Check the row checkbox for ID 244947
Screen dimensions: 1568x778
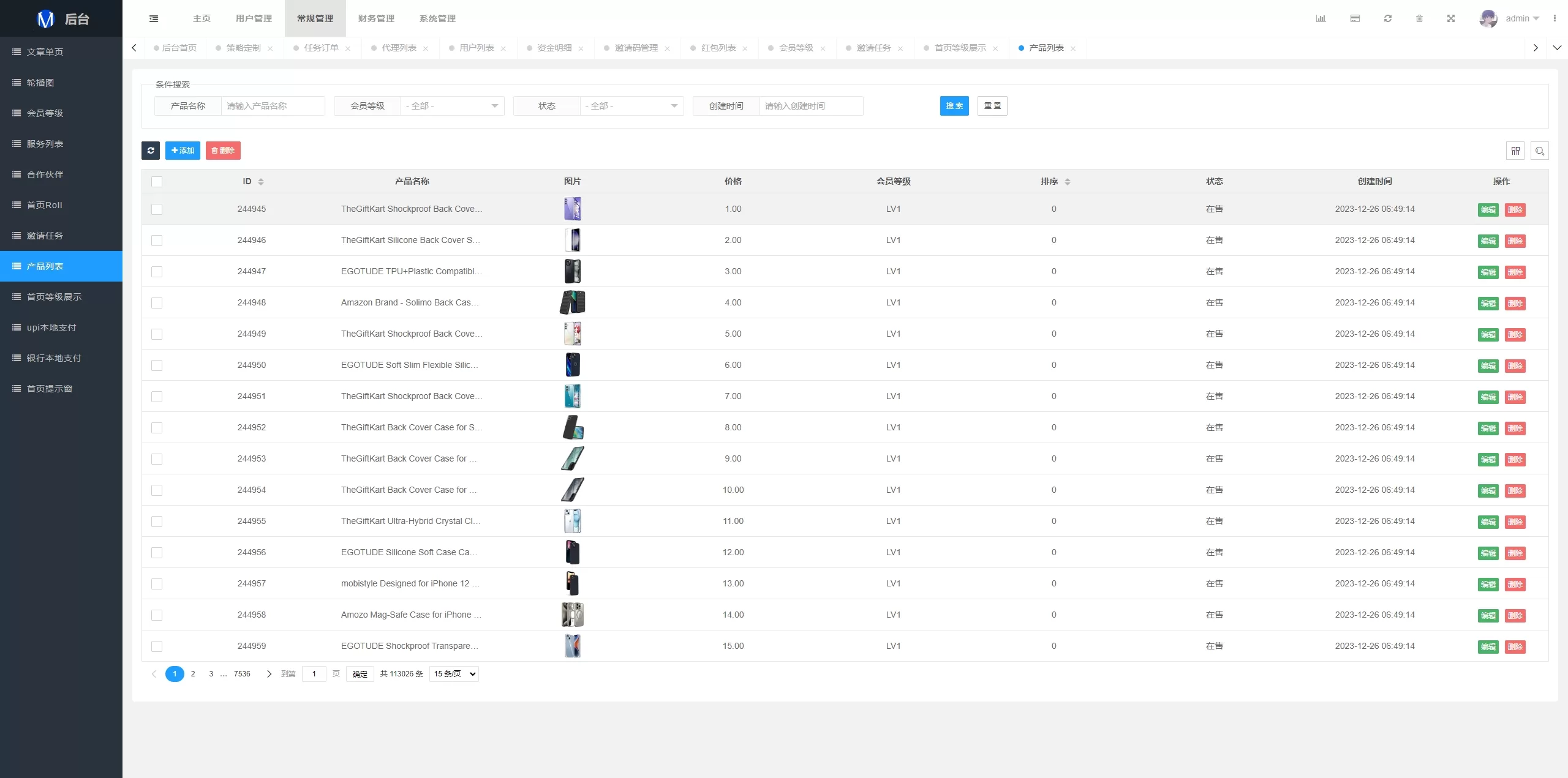[157, 272]
